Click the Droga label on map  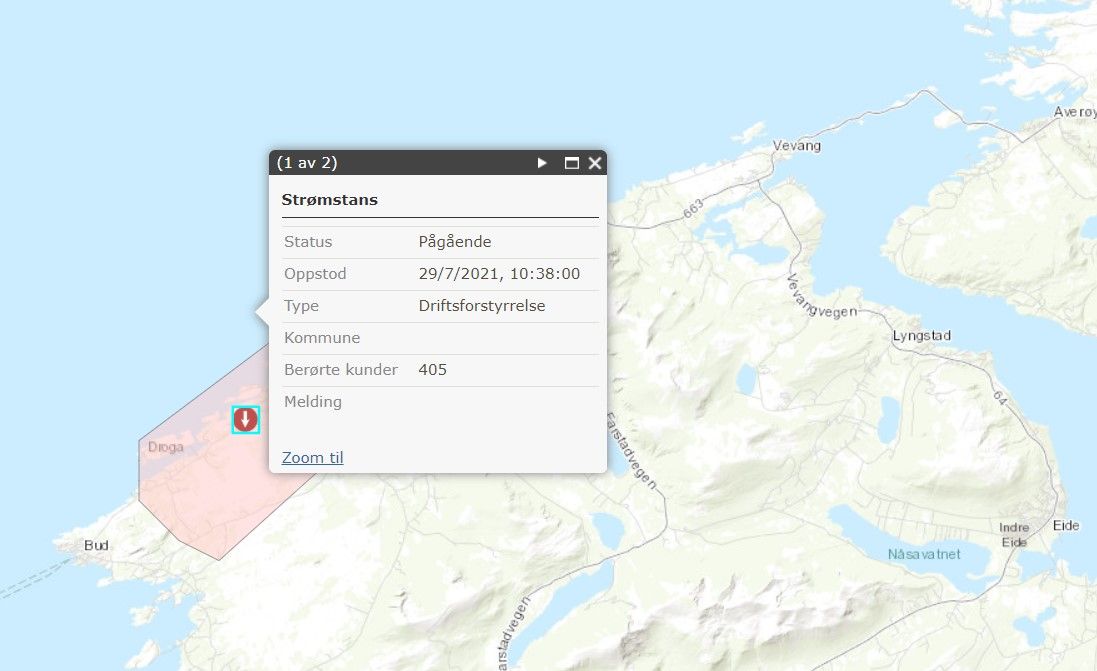point(166,447)
